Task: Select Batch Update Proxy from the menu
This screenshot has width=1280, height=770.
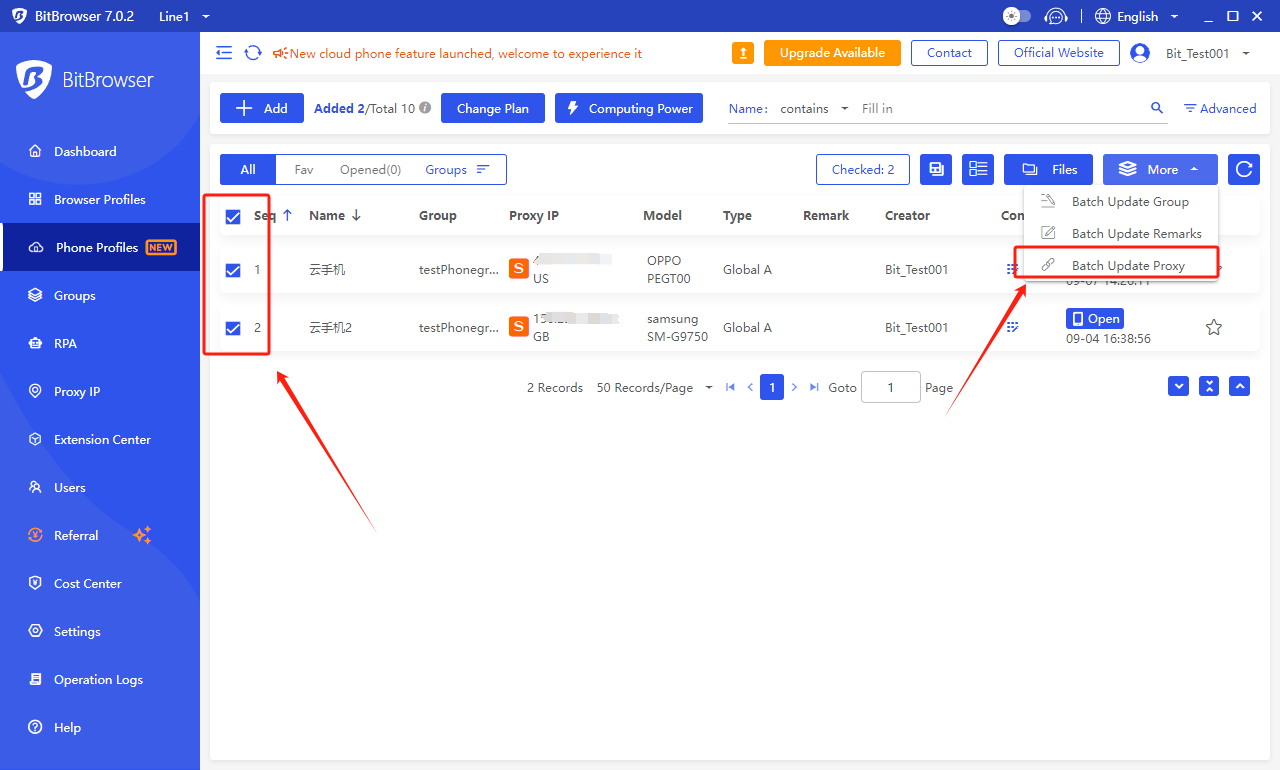Action: [x=1127, y=265]
